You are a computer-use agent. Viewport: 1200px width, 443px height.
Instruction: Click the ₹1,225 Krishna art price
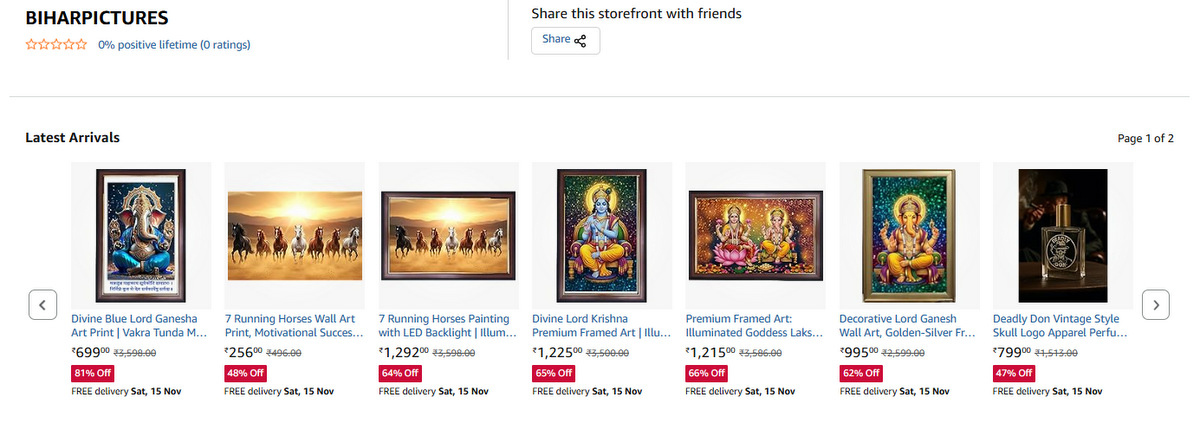pyautogui.click(x=557, y=352)
